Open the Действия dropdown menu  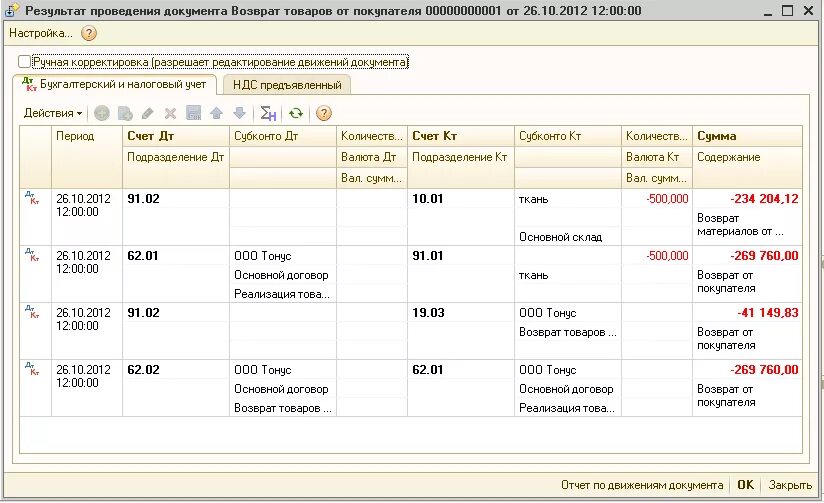(53, 113)
